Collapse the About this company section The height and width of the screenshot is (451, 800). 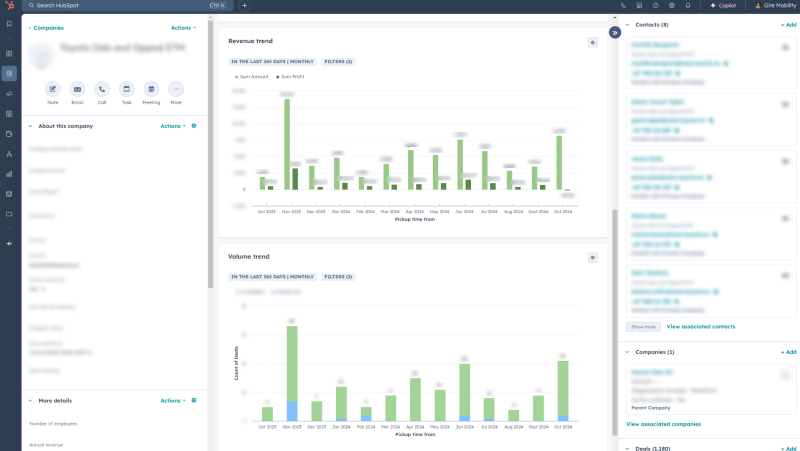30,126
